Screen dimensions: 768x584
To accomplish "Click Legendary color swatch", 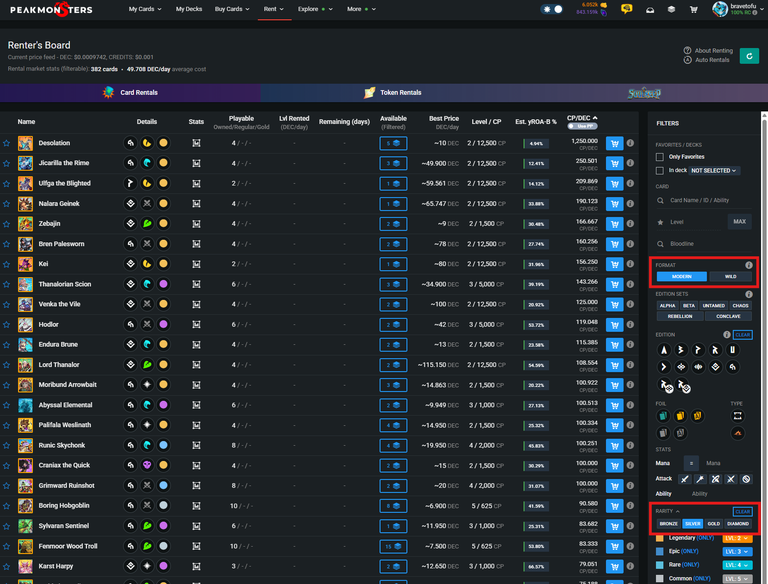I will pos(660,538).
